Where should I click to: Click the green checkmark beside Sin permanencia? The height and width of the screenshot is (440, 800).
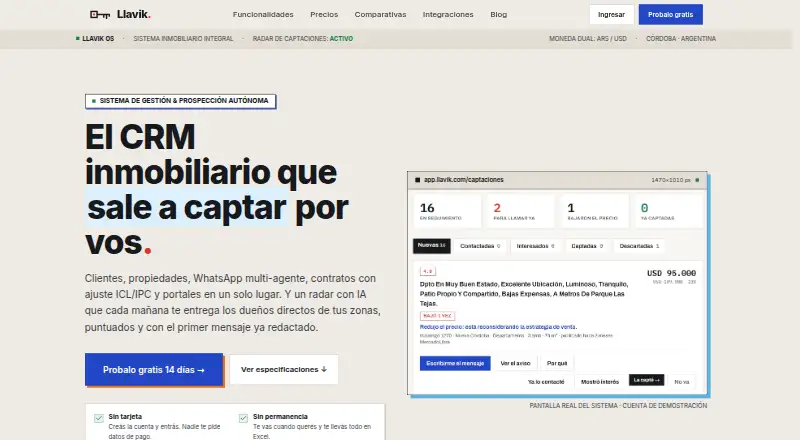click(243, 418)
